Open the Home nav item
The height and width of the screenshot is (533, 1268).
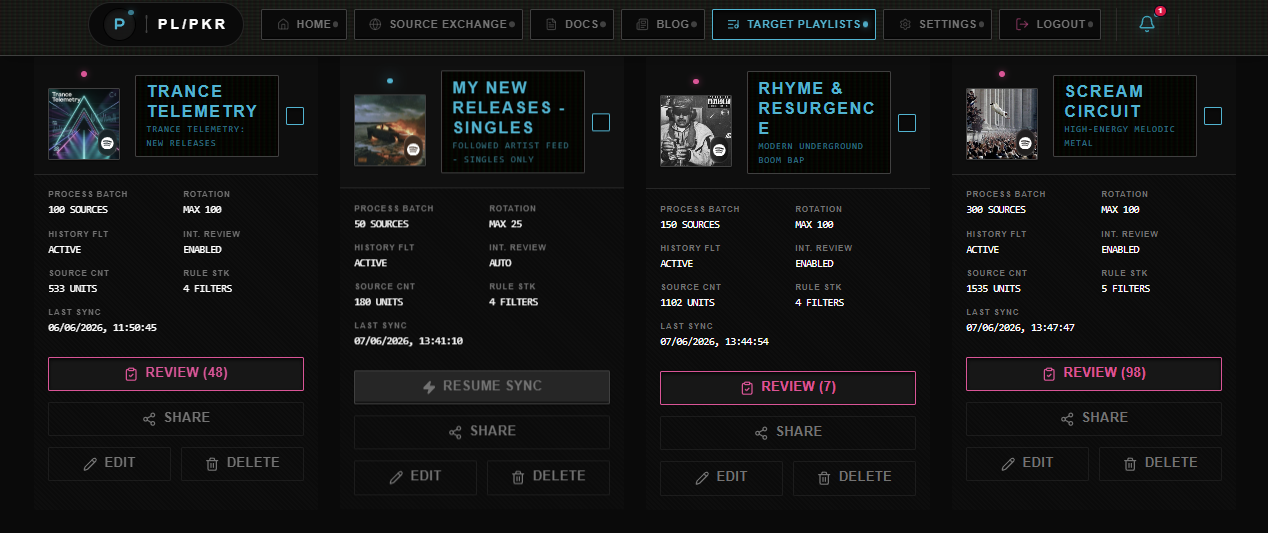click(305, 24)
